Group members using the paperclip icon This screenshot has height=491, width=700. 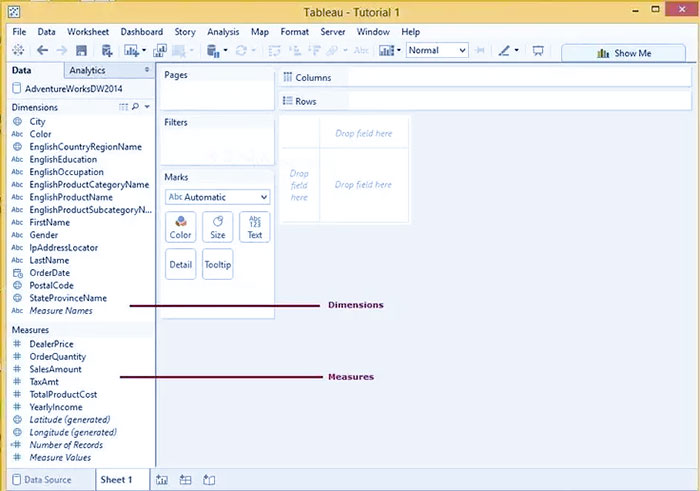point(332,50)
